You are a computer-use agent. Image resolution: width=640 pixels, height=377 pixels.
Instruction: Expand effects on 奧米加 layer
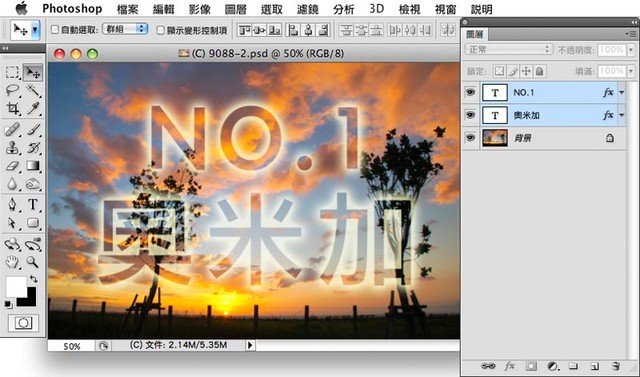622,115
